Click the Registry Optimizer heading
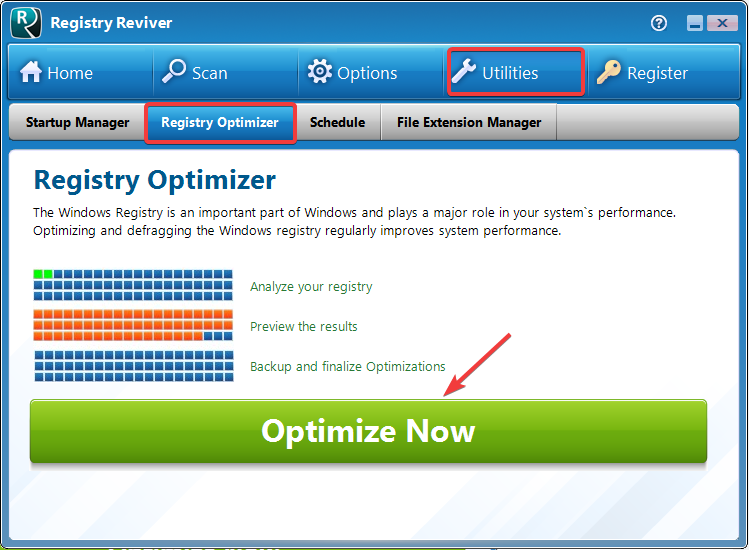The height and width of the screenshot is (550, 749). pos(155,180)
